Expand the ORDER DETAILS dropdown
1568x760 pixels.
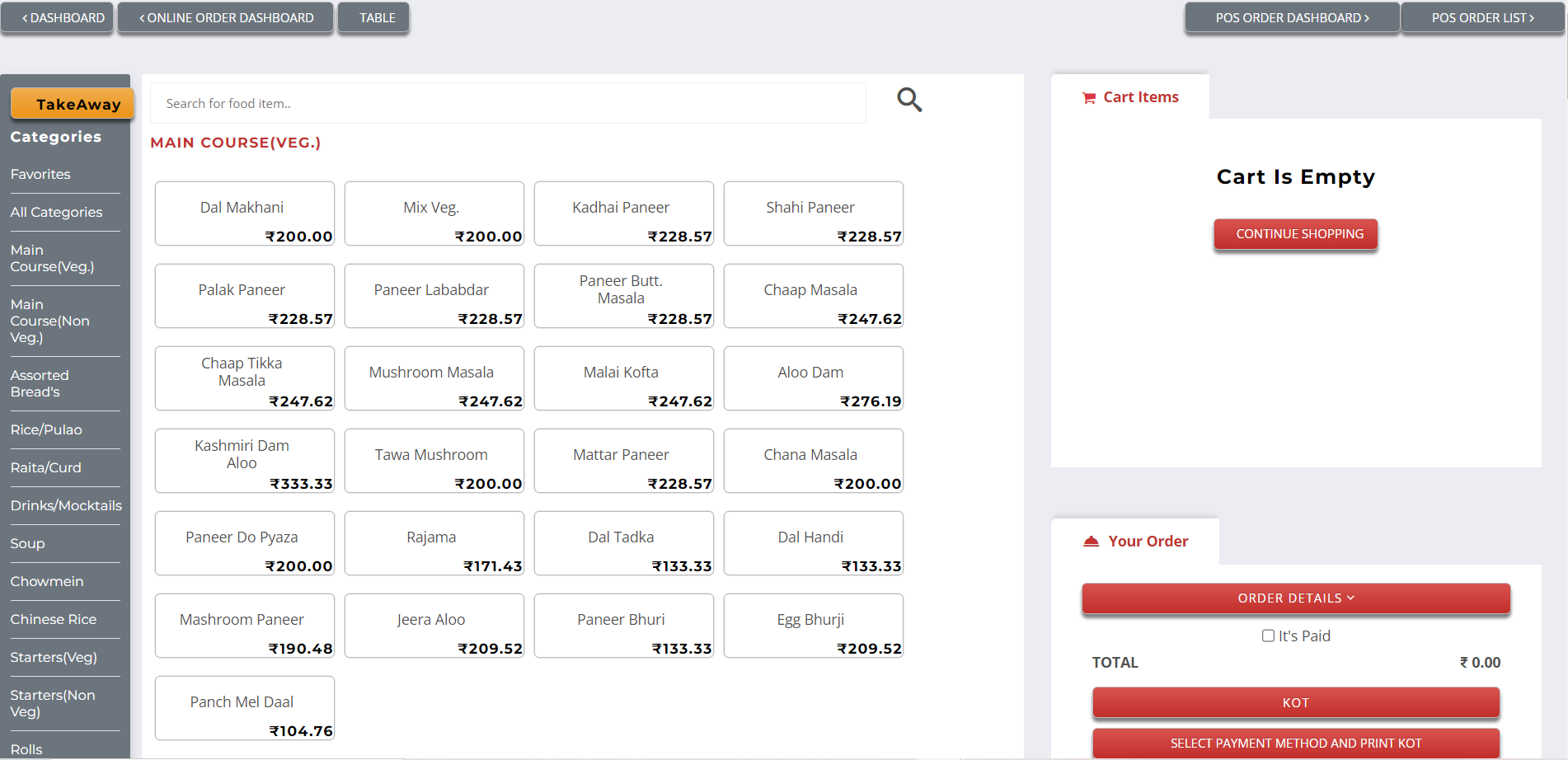point(1295,598)
